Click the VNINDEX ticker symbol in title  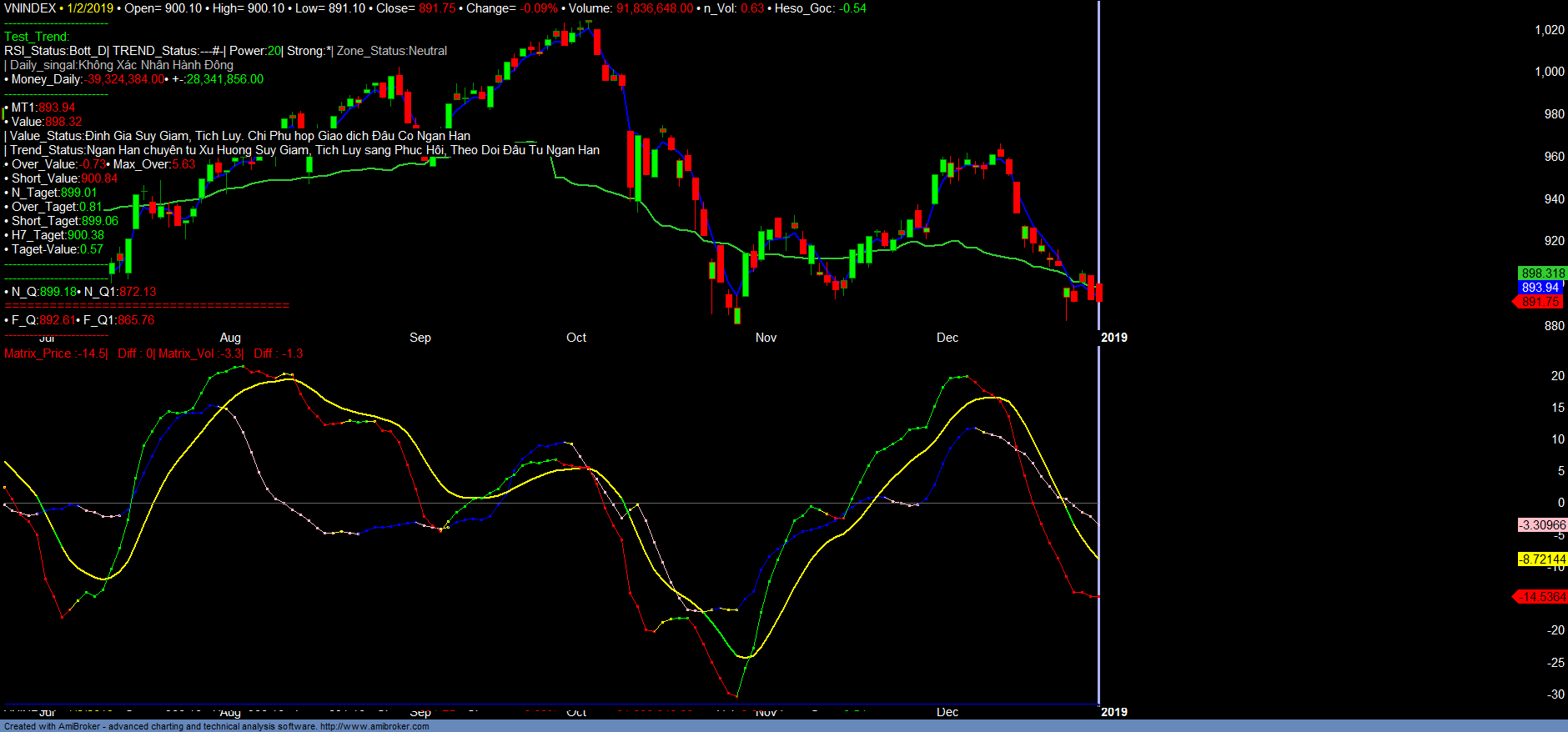[30, 8]
